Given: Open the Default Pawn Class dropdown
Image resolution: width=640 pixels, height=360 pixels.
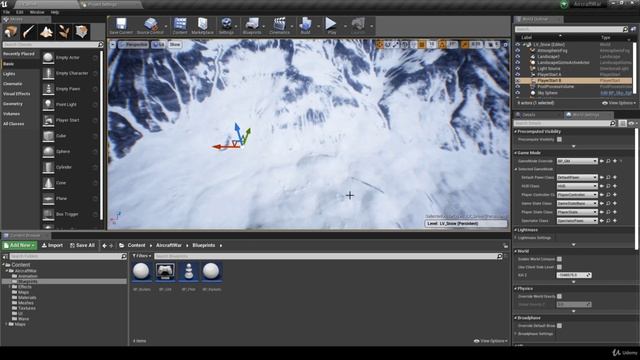Looking at the screenshot, I should pos(577,178).
